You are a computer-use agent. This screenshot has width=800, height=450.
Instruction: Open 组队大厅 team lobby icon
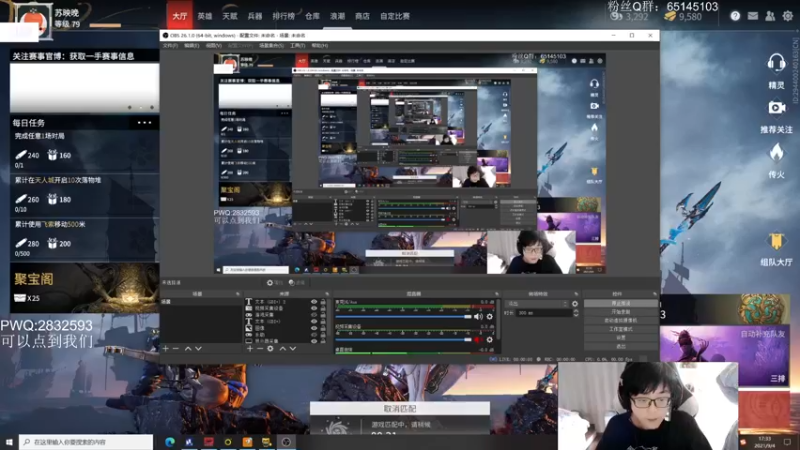point(776,241)
